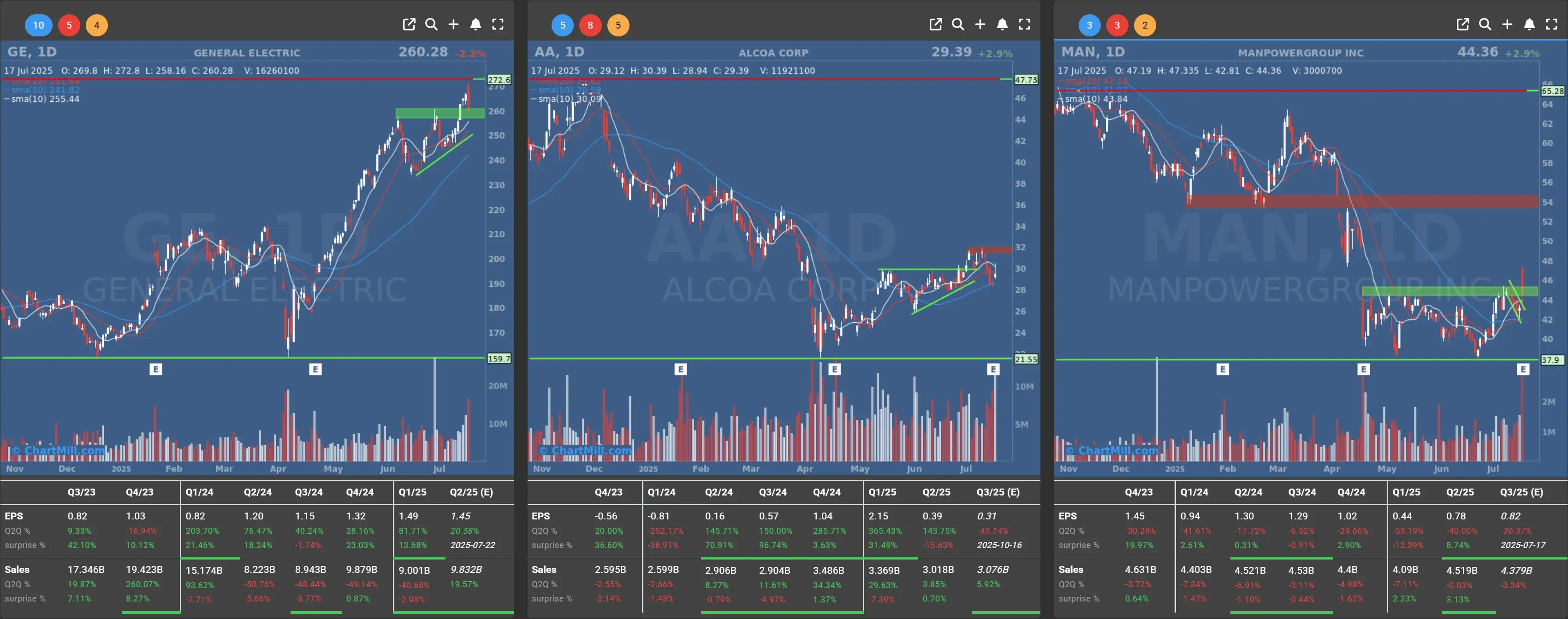Click GE support level label 159.7
Image resolution: width=1568 pixels, height=619 pixels.
point(499,359)
